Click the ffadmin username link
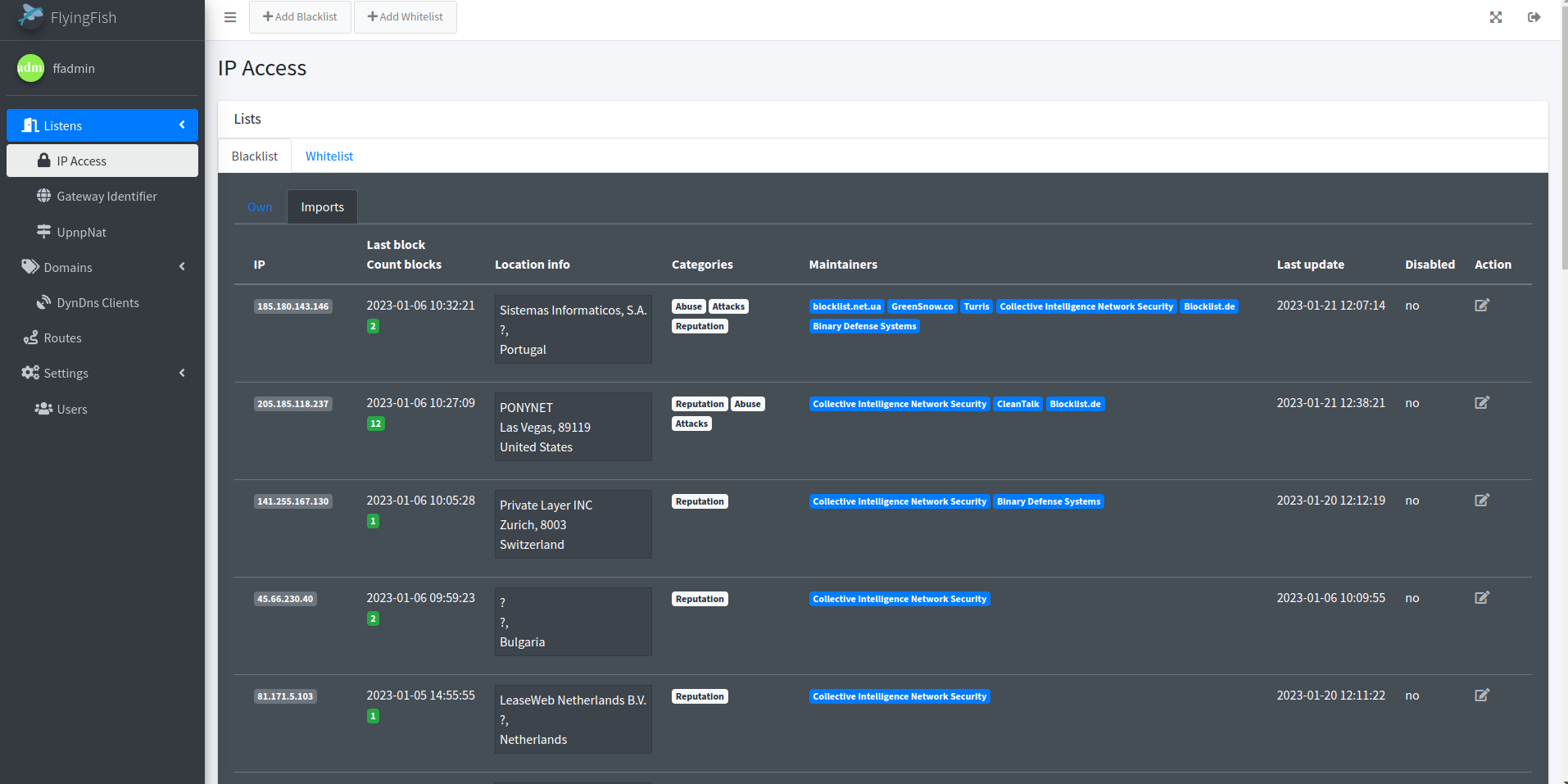 (x=74, y=68)
